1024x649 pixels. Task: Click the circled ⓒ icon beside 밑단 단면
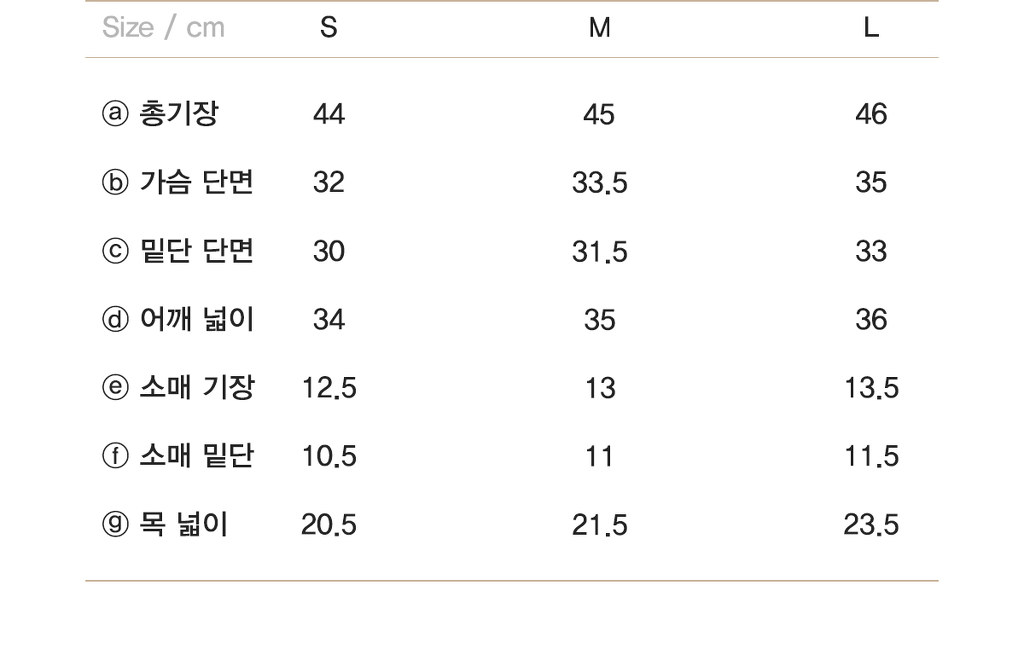click(115, 251)
